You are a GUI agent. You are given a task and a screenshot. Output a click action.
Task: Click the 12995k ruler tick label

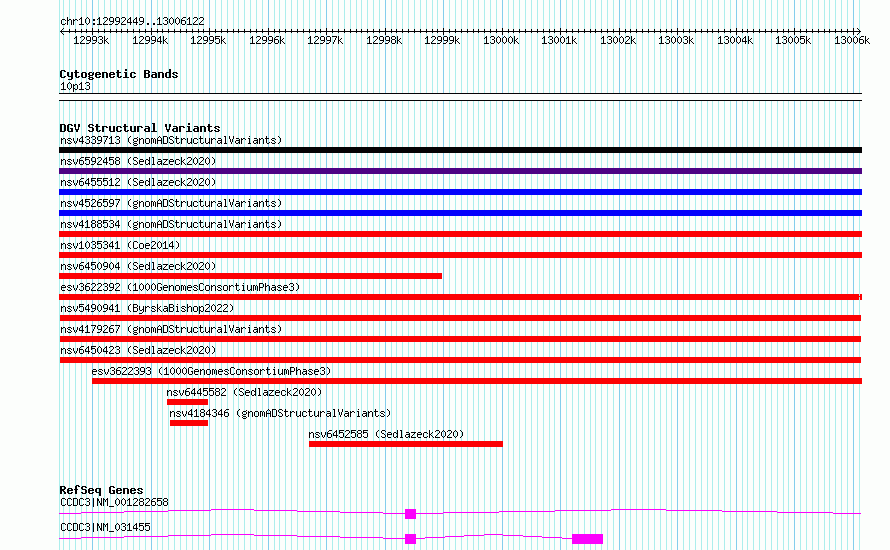[x=208, y=40]
